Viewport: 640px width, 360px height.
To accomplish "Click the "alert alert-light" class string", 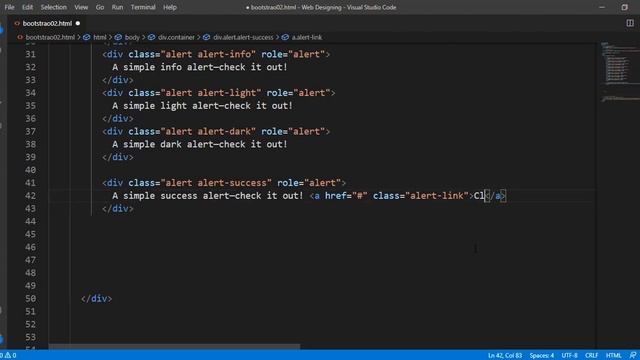I will [x=211, y=93].
